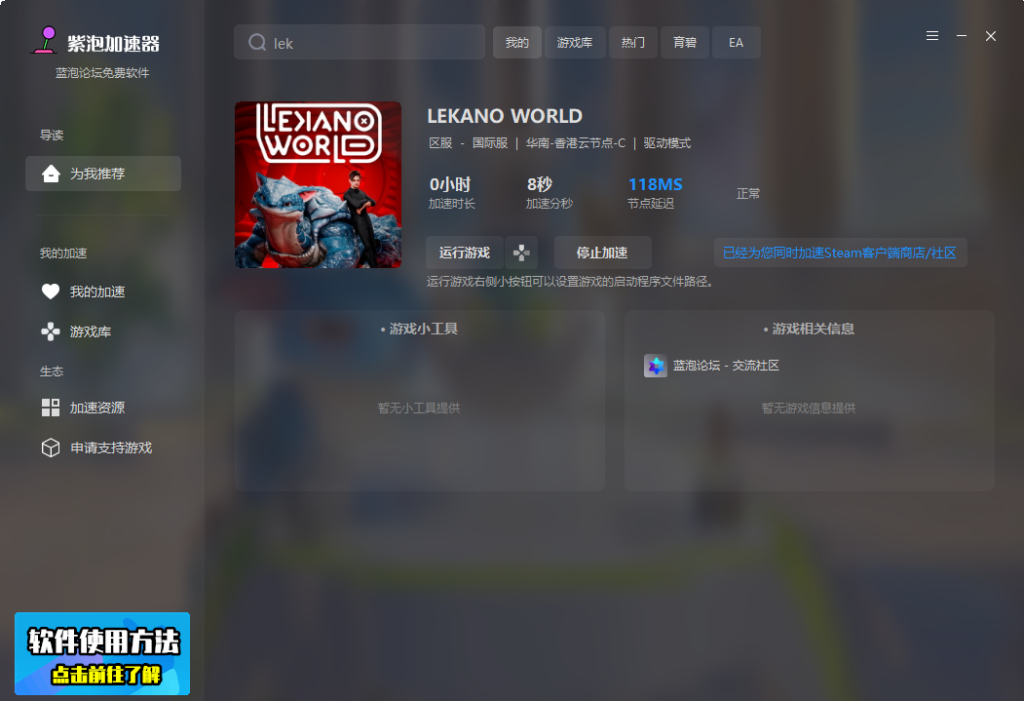Click the 0小时 acceleration duration value
The width and height of the screenshot is (1024, 701).
tap(450, 184)
